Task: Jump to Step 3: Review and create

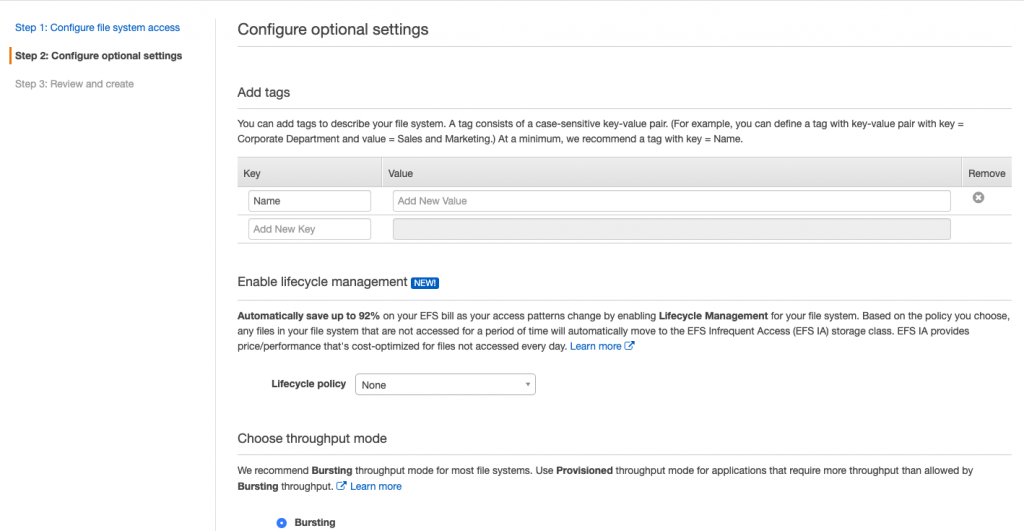Action: [x=74, y=84]
